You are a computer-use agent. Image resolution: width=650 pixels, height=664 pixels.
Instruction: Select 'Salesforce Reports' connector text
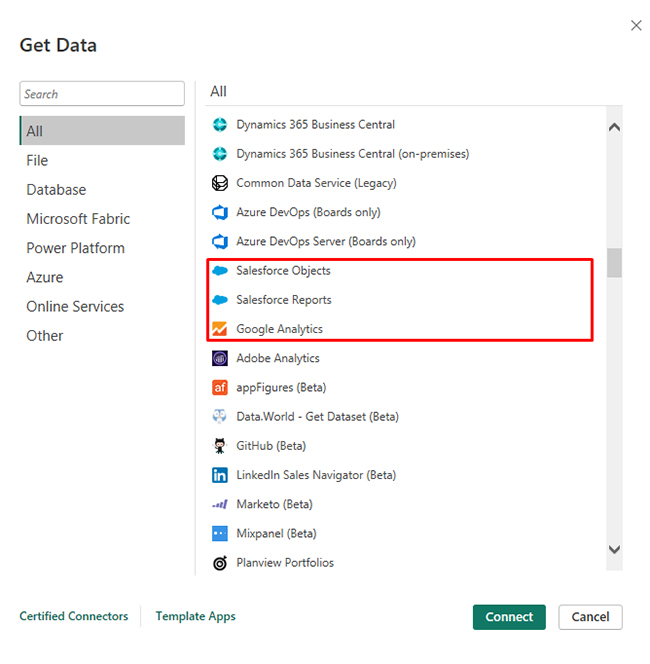pyautogui.click(x=284, y=300)
